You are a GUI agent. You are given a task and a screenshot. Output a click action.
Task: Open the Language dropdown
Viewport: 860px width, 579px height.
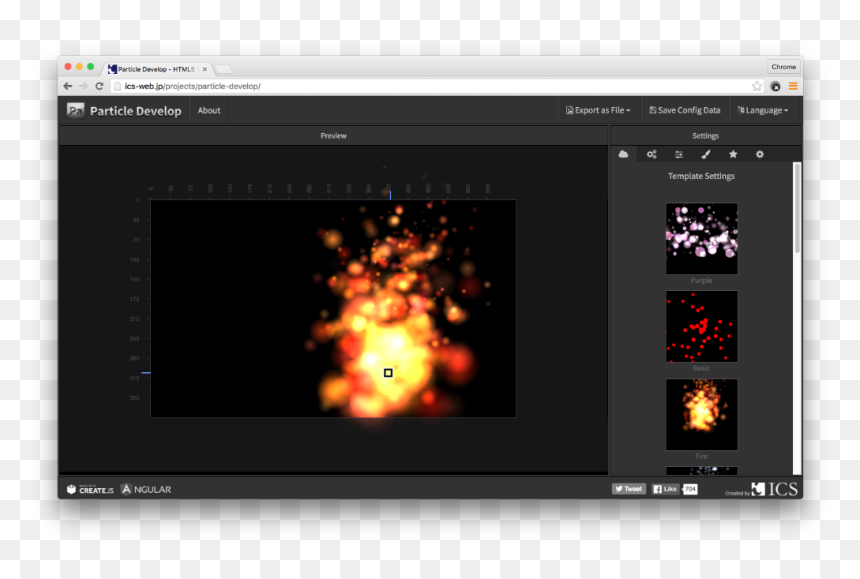coord(763,110)
